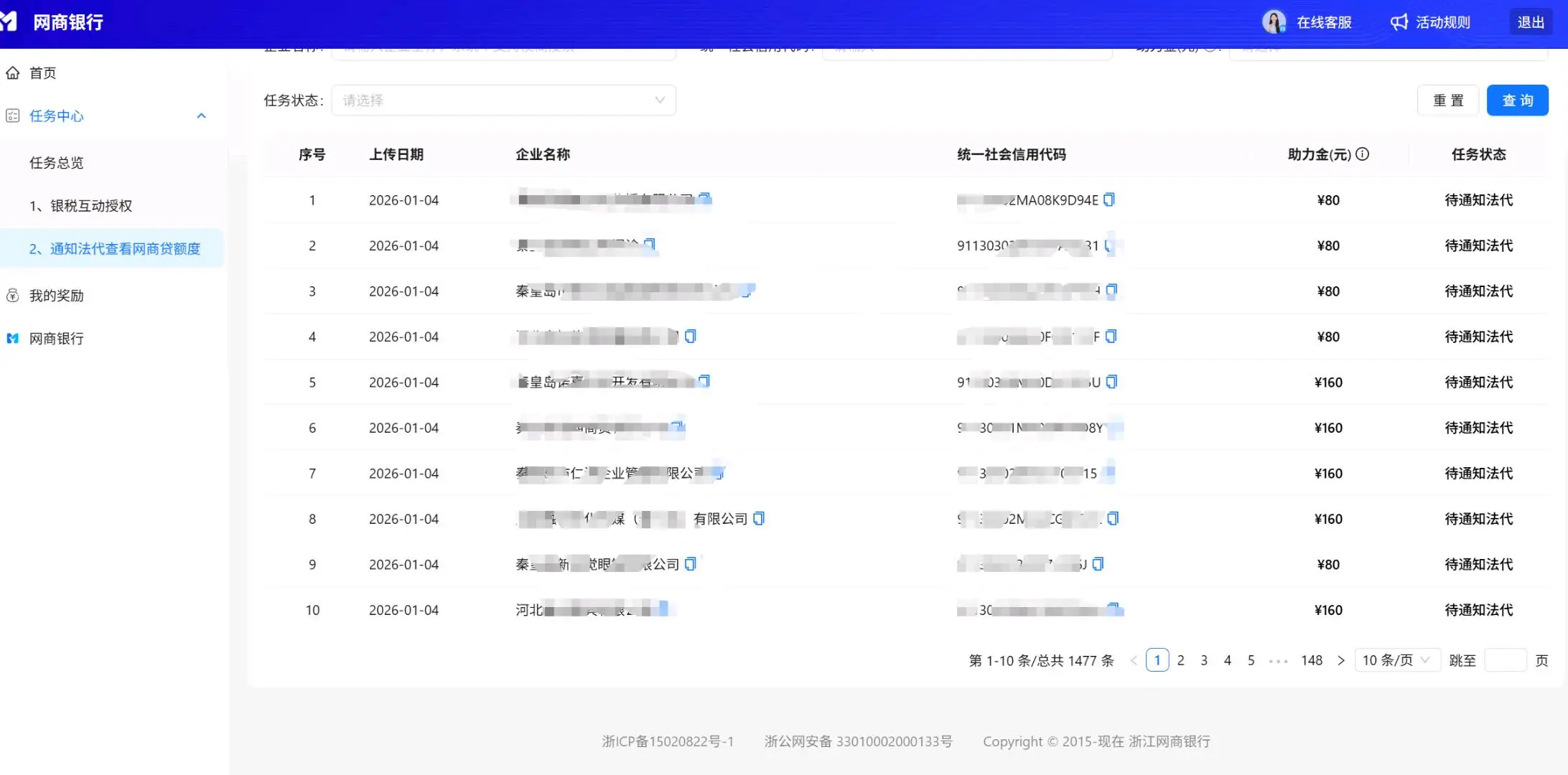The width and height of the screenshot is (1568, 775).
Task: Click the 查询 search button
Action: click(1517, 100)
